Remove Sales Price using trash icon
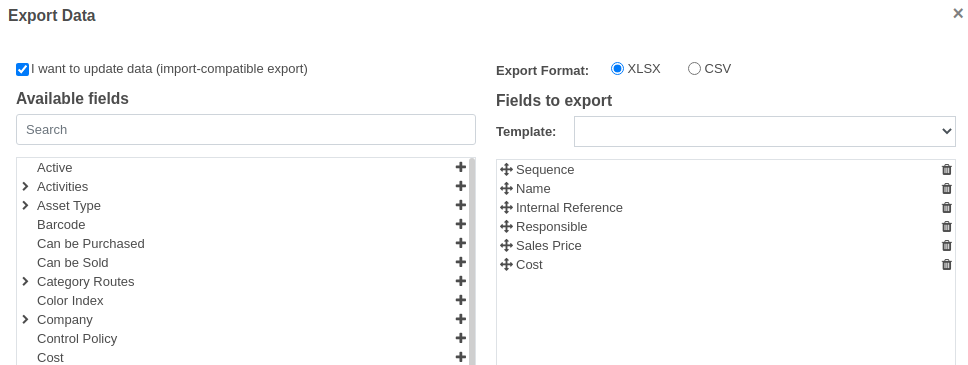The height and width of the screenshot is (365, 968). [946, 245]
